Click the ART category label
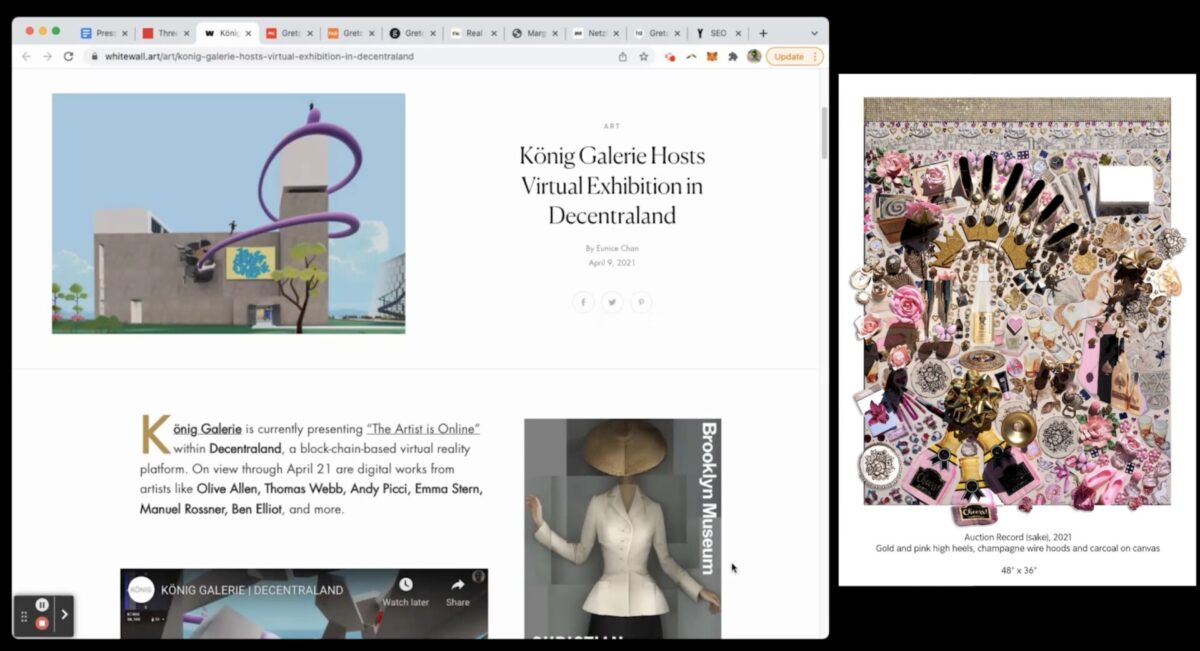 coord(612,126)
